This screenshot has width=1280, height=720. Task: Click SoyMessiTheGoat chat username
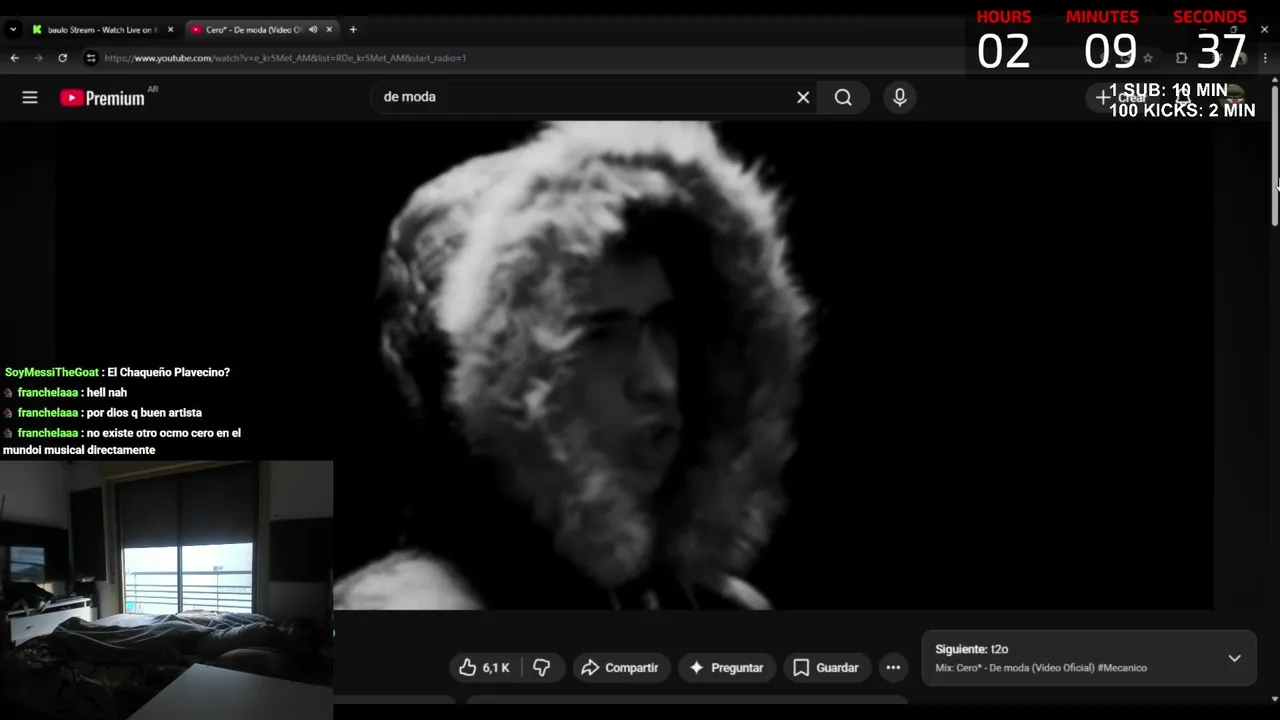[x=52, y=372]
